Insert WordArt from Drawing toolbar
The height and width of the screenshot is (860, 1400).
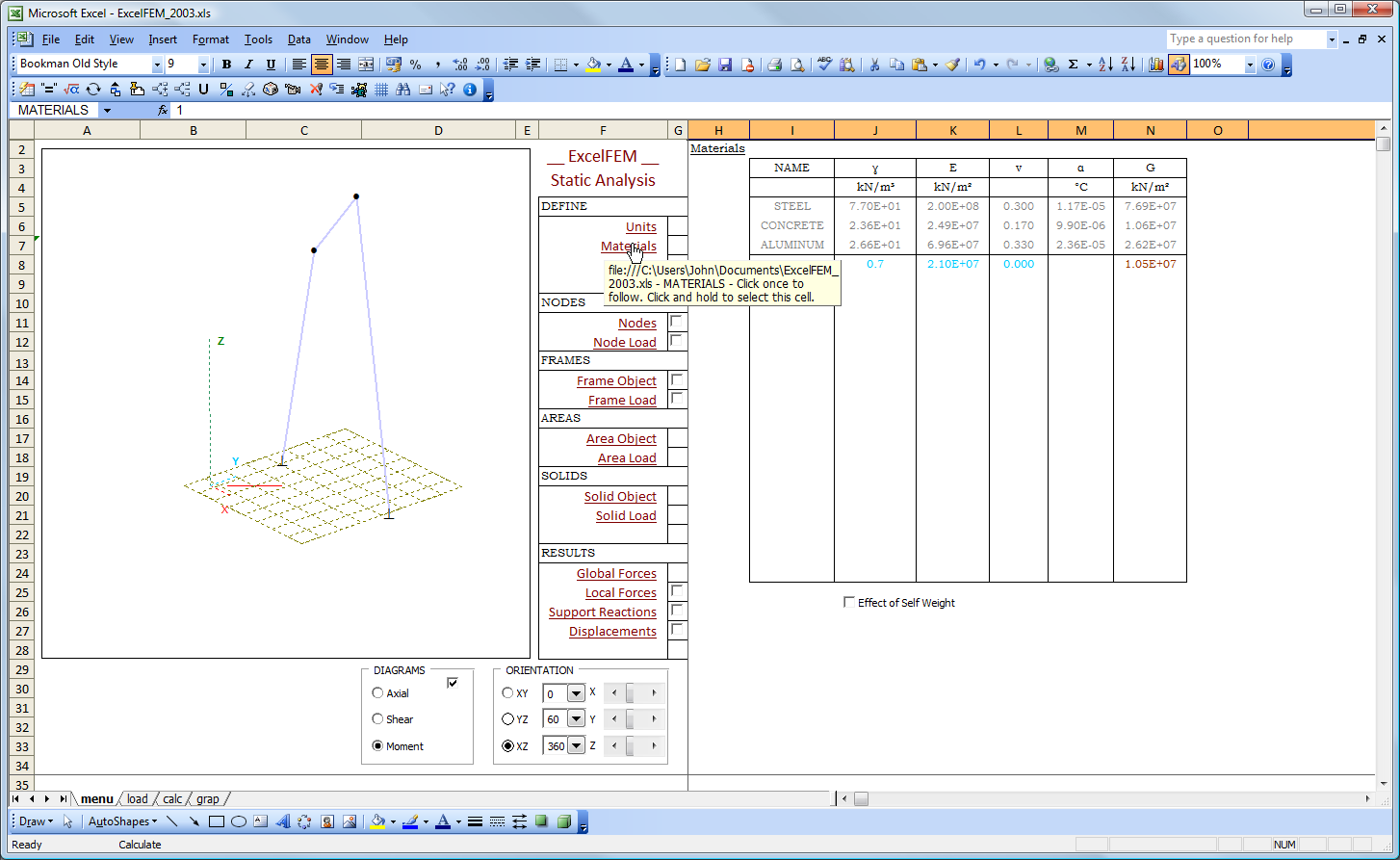pyautogui.click(x=283, y=821)
